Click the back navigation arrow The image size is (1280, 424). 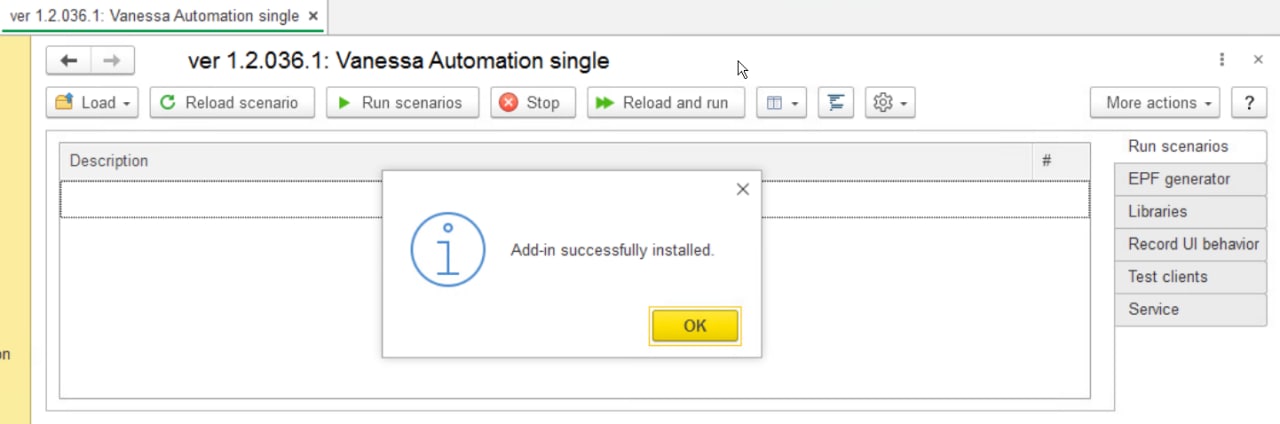pyautogui.click(x=69, y=61)
